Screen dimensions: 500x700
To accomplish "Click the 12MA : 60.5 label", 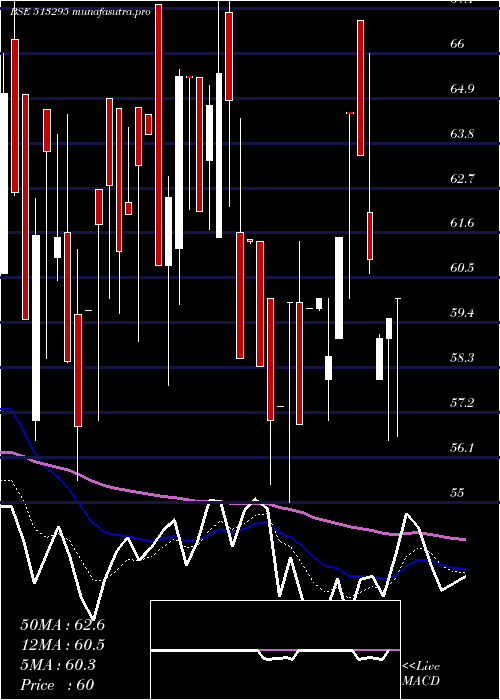I will [62, 645].
